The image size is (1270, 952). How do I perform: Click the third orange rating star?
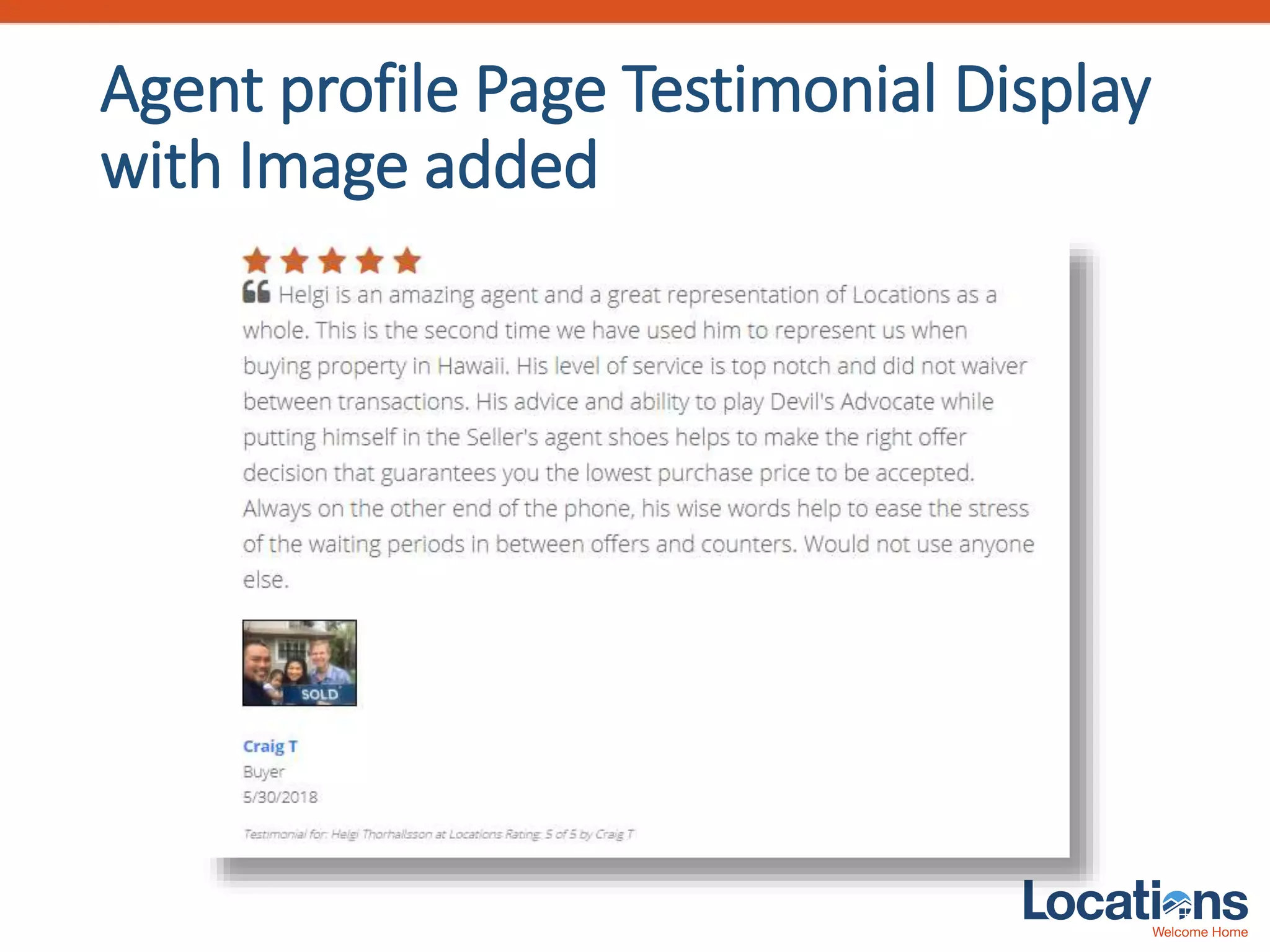[x=332, y=261]
